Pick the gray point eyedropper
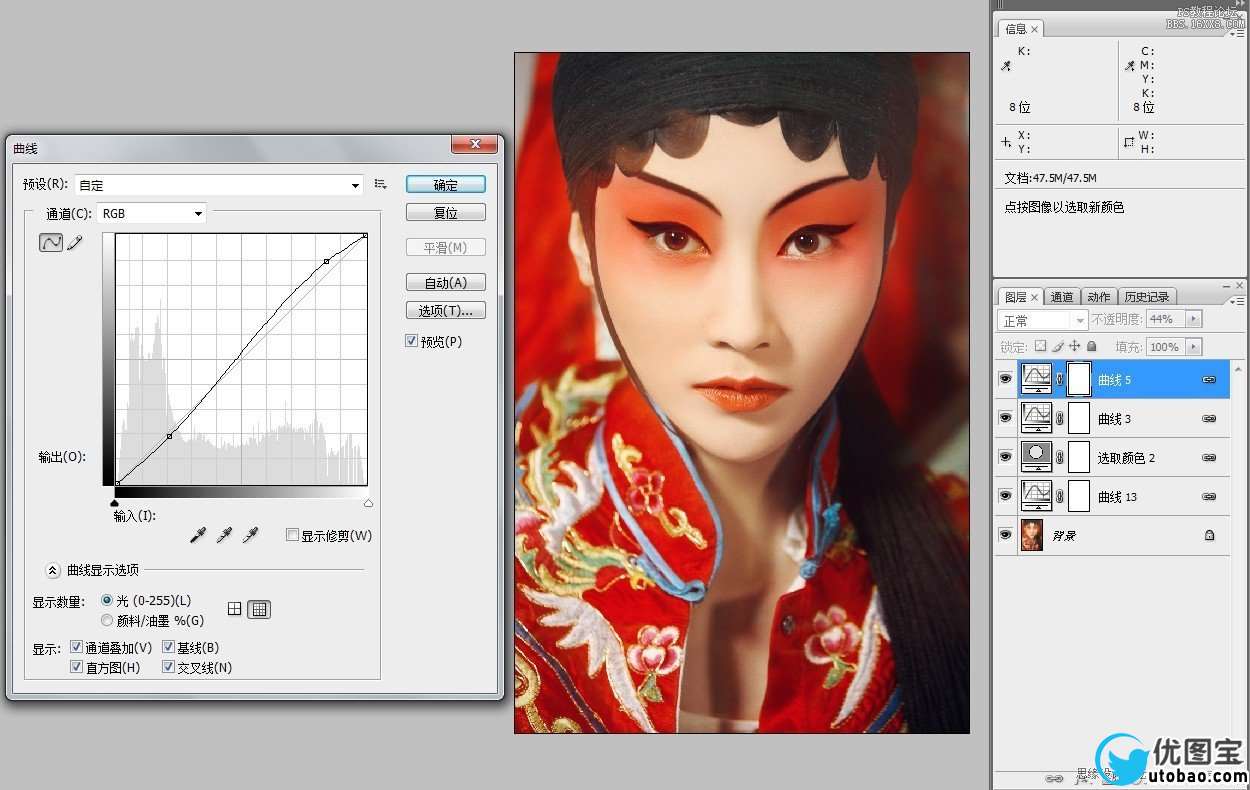 [x=225, y=536]
